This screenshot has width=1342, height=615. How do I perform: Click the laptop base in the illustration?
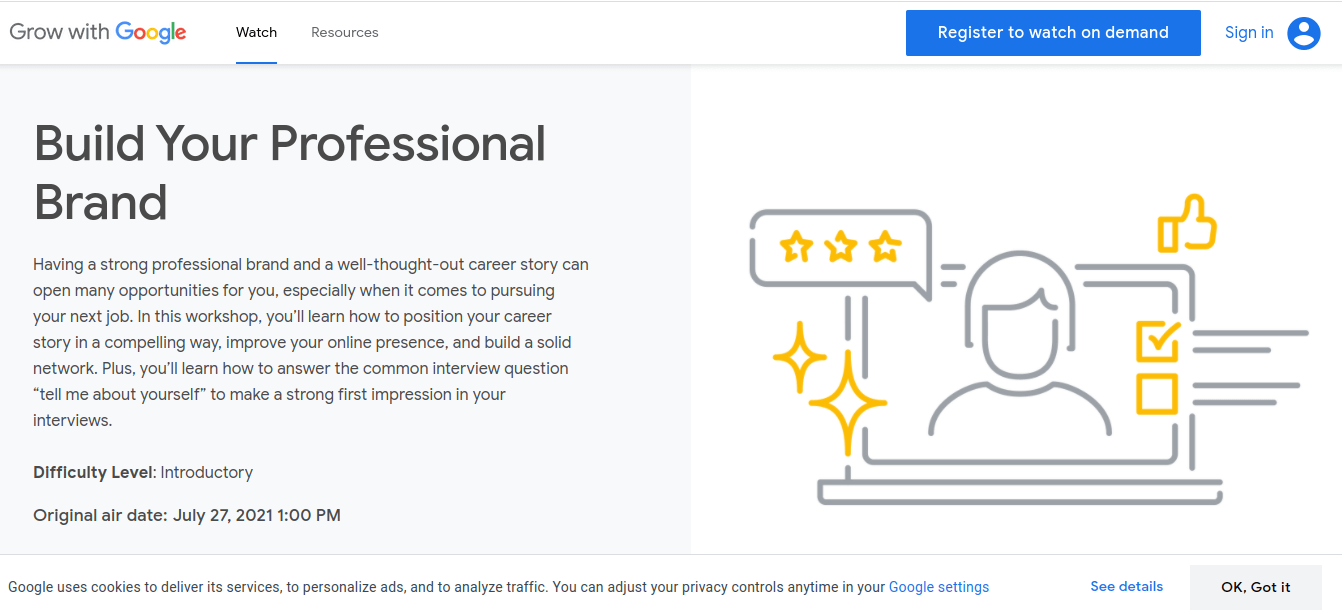coord(1020,492)
